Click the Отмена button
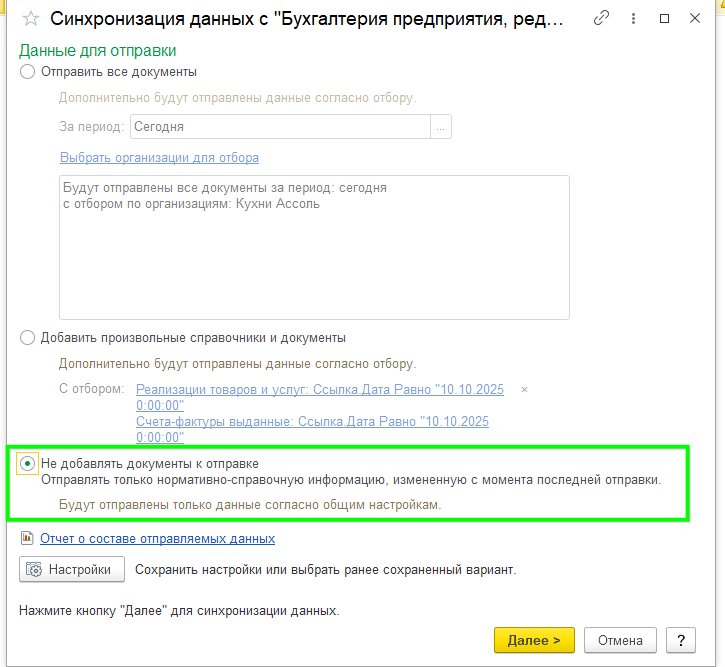This screenshot has height=667, width=725. (620, 640)
